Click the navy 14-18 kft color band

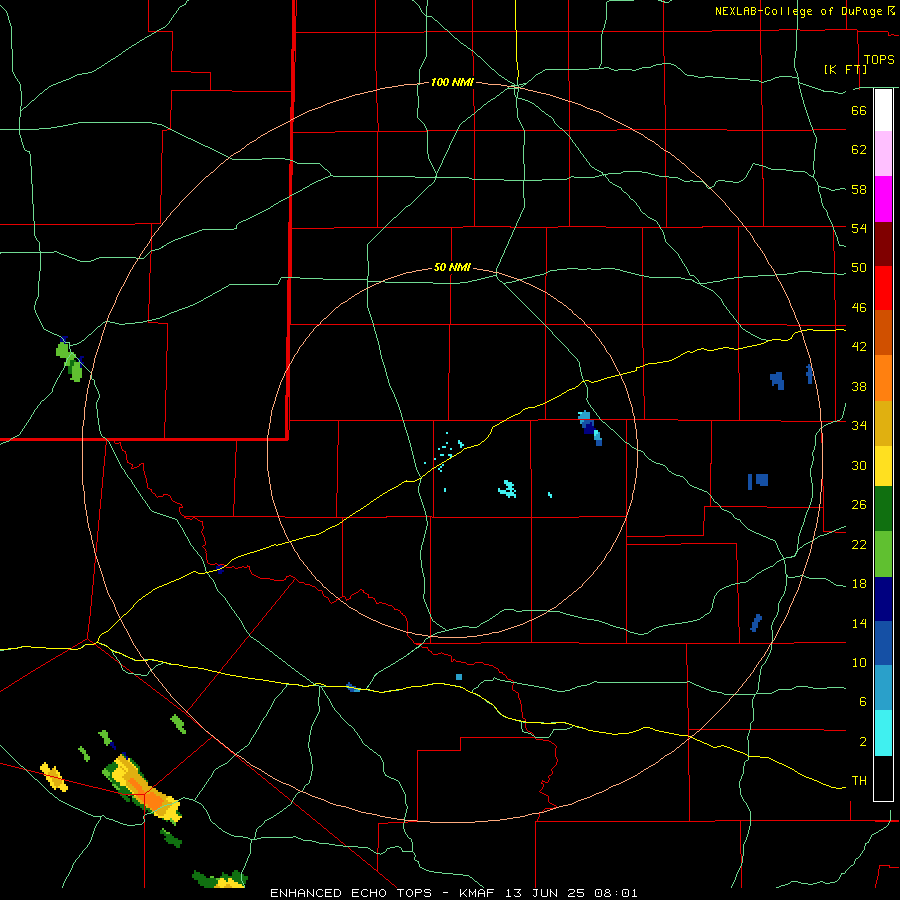click(883, 599)
